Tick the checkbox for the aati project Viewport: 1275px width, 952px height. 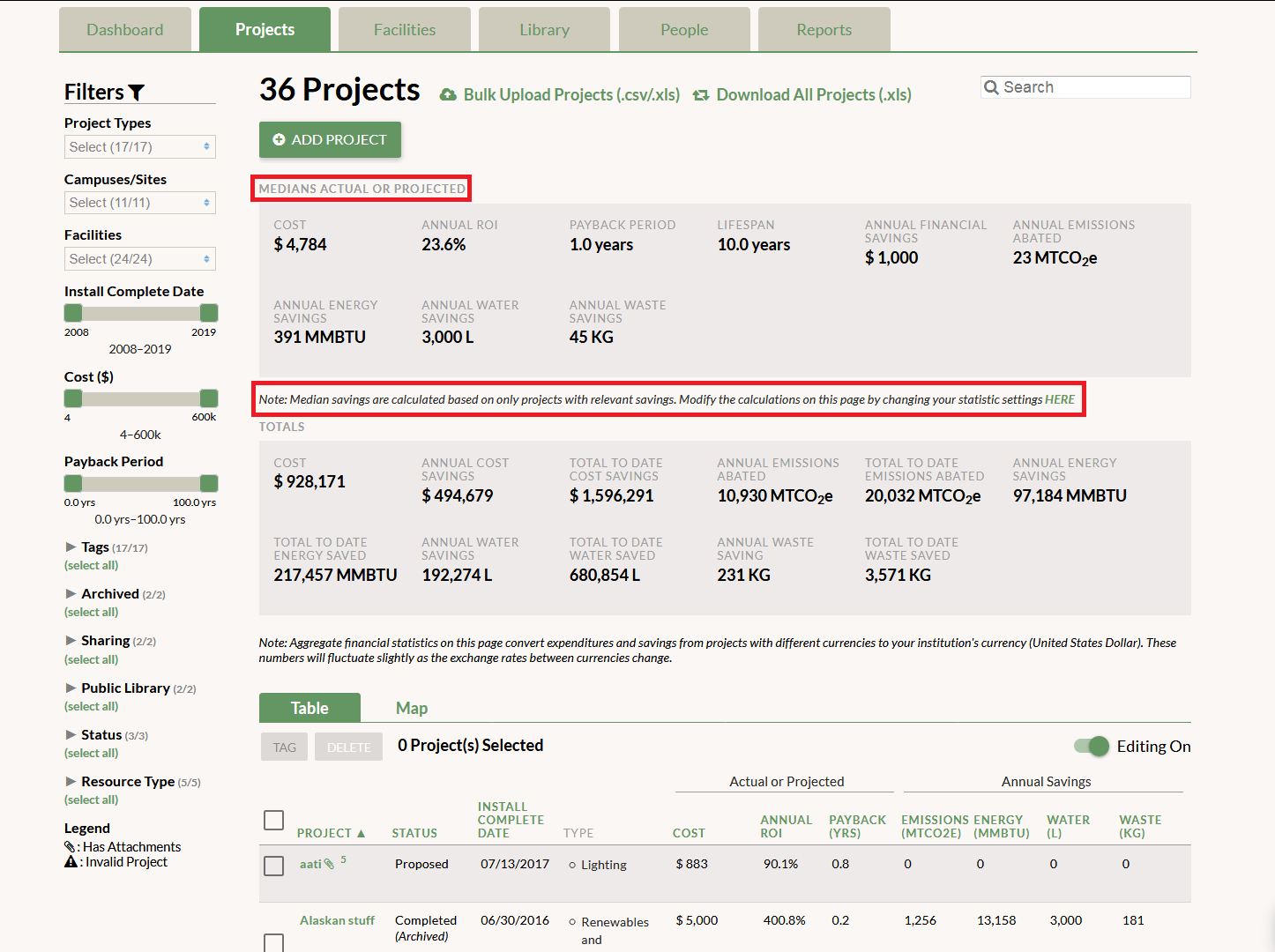274,866
